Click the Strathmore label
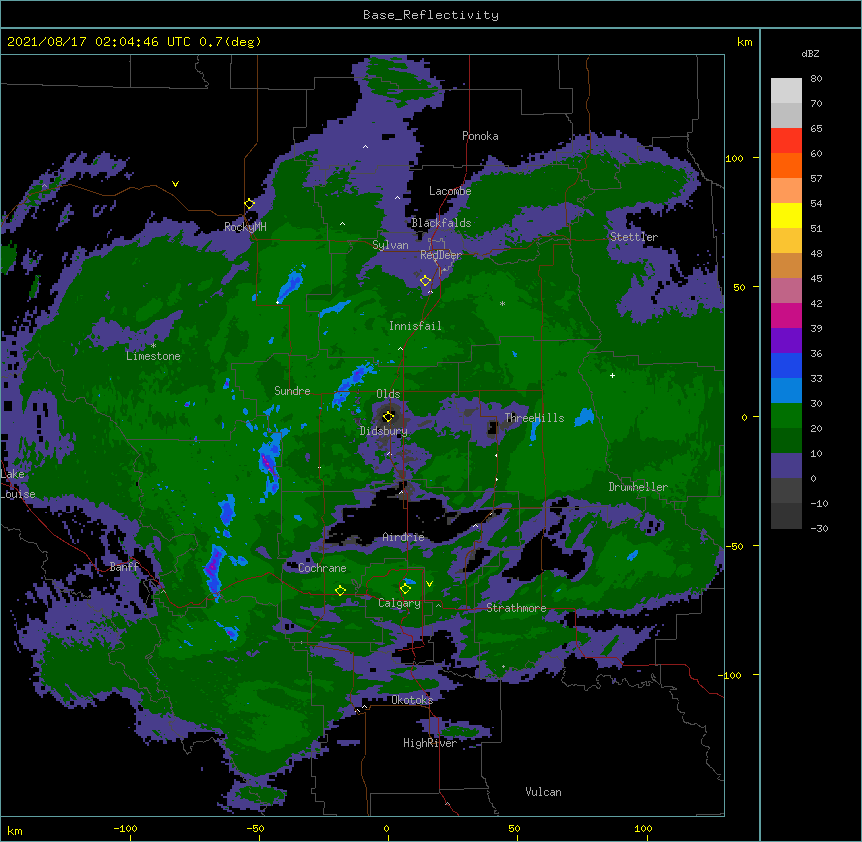 coord(516,608)
